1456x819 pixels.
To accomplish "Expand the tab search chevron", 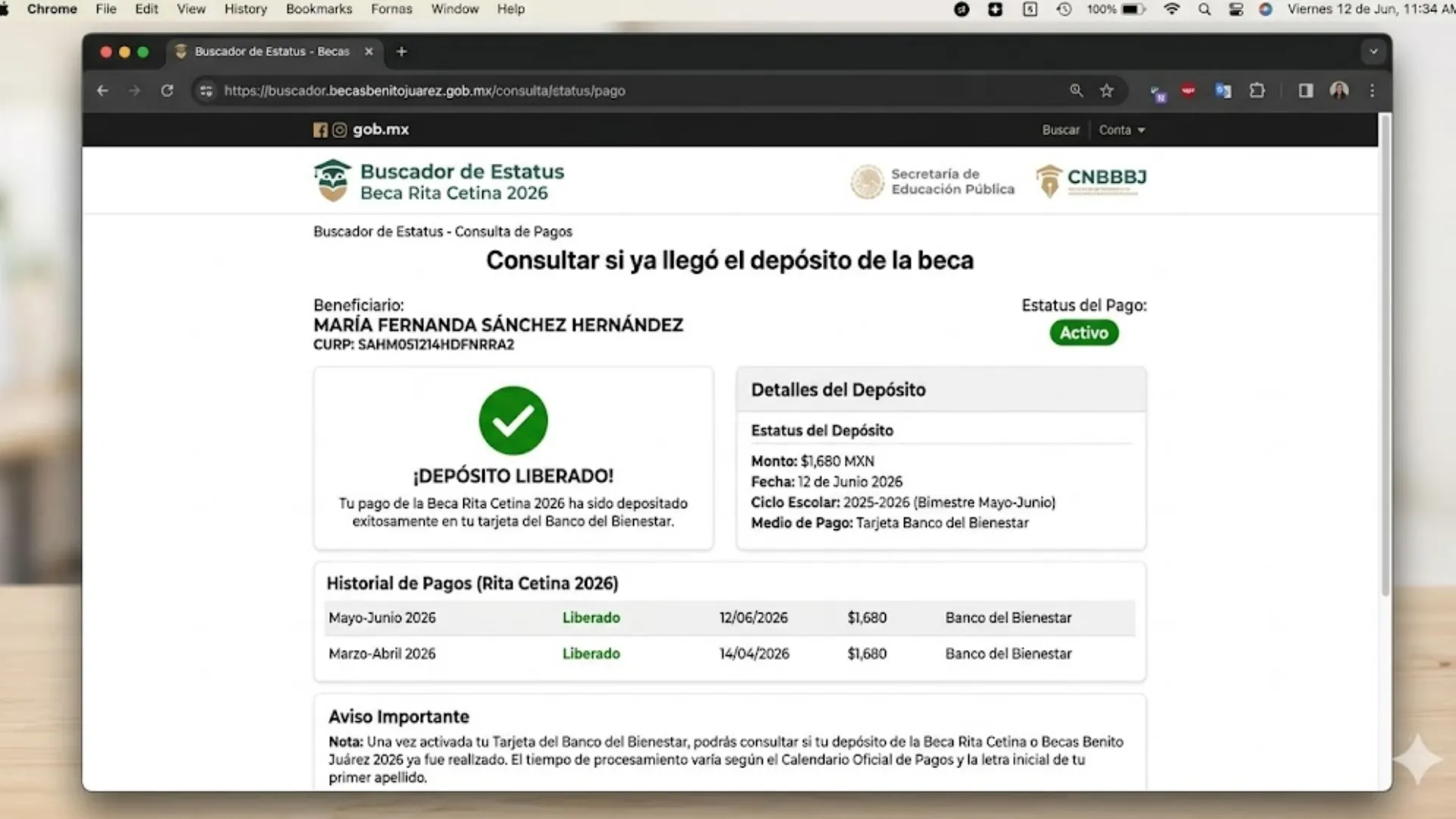I will coord(1373,52).
